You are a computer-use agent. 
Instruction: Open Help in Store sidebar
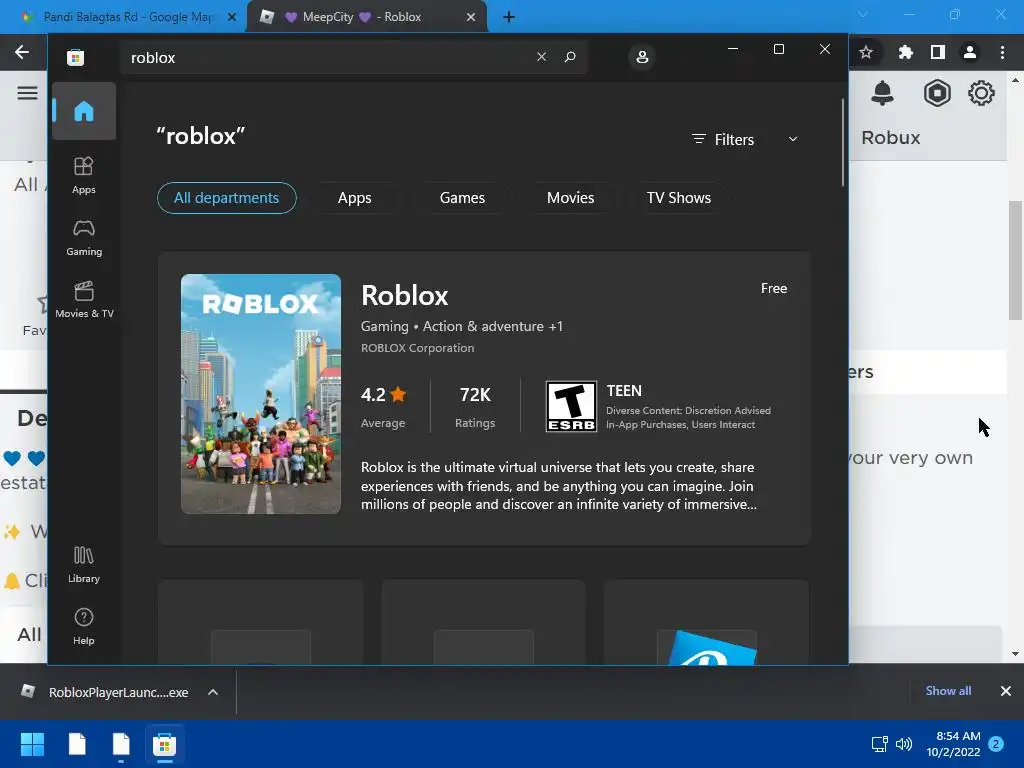point(84,627)
